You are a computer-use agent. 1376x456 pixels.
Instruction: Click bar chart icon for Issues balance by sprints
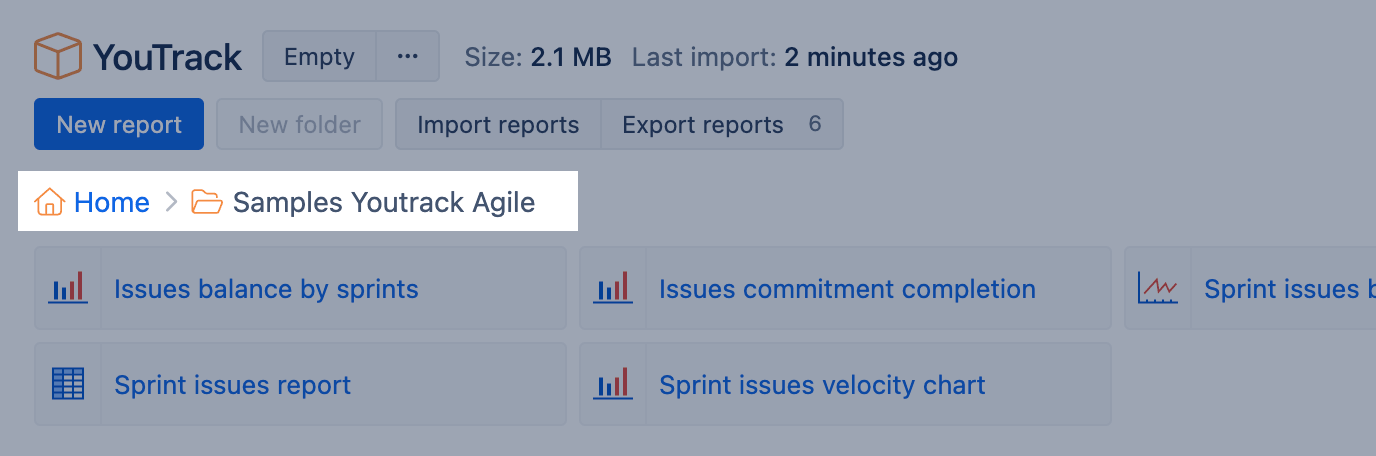tap(68, 289)
